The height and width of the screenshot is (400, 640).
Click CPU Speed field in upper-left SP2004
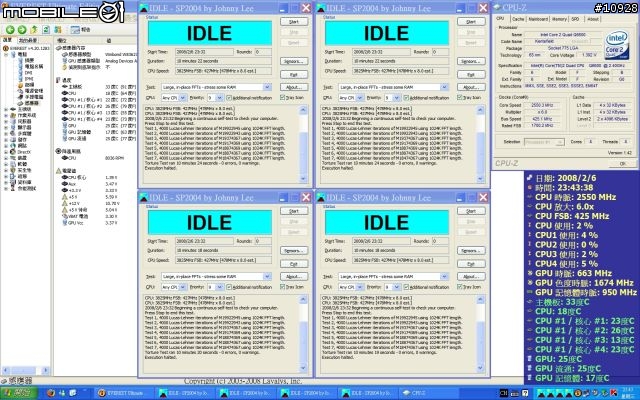tap(223, 71)
